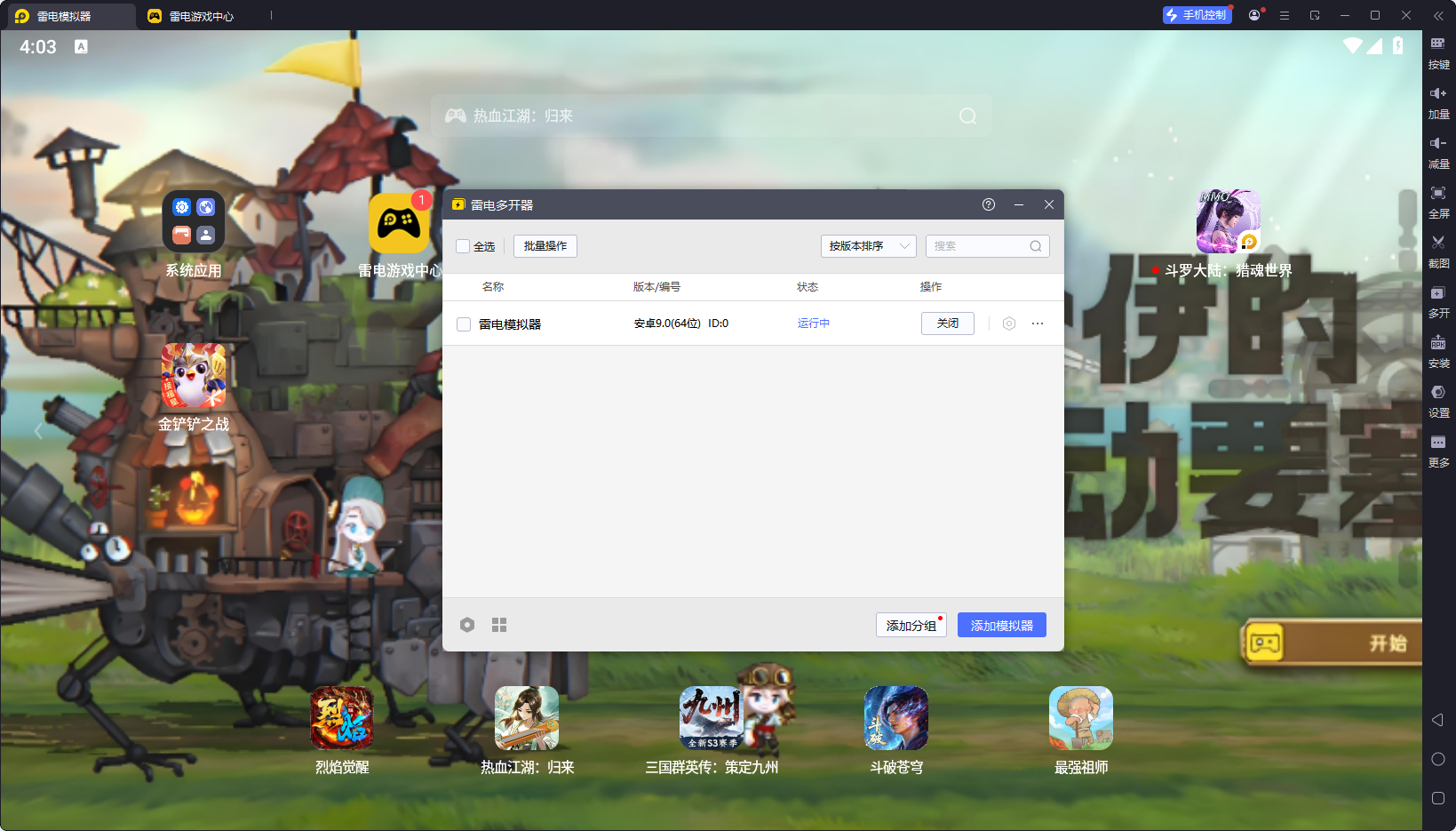Collapse the right sidebar with the double arrow

pos(1438,15)
